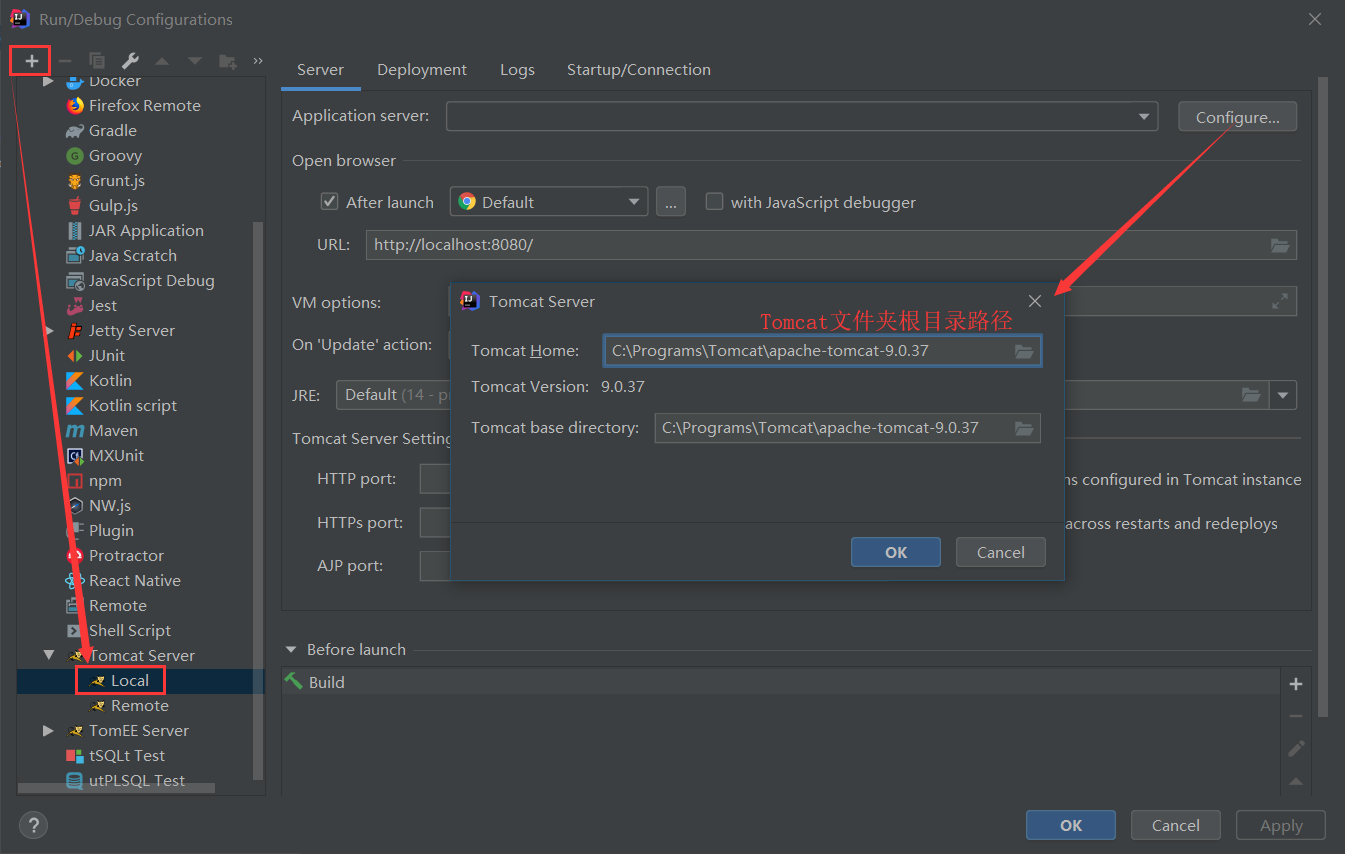Open the Application server dropdown

pos(1144,117)
